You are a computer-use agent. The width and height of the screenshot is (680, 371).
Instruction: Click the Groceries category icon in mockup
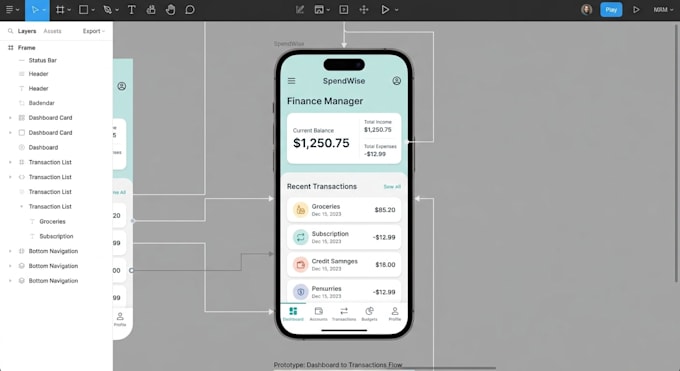[x=300, y=210]
